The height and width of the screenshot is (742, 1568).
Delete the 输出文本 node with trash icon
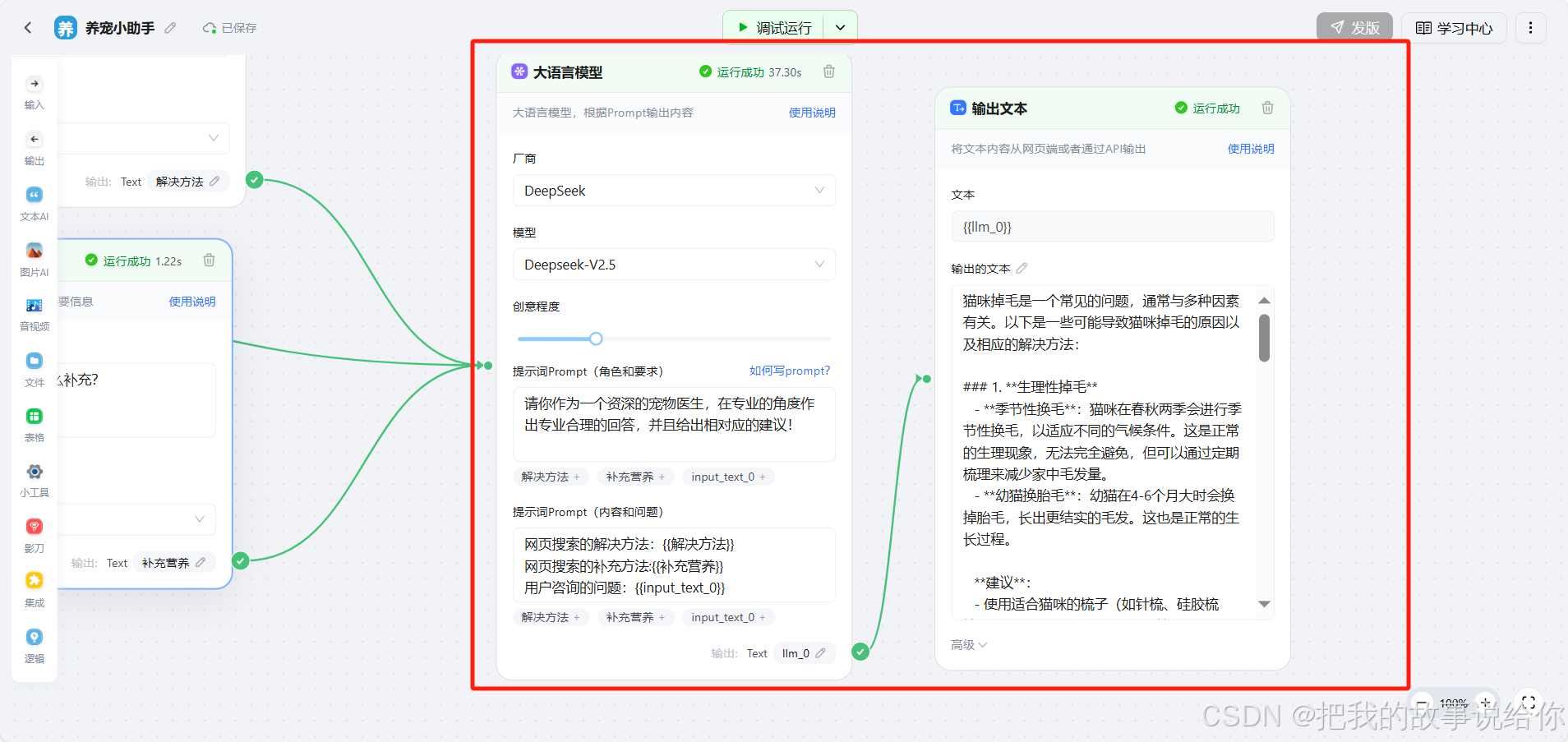1267,108
